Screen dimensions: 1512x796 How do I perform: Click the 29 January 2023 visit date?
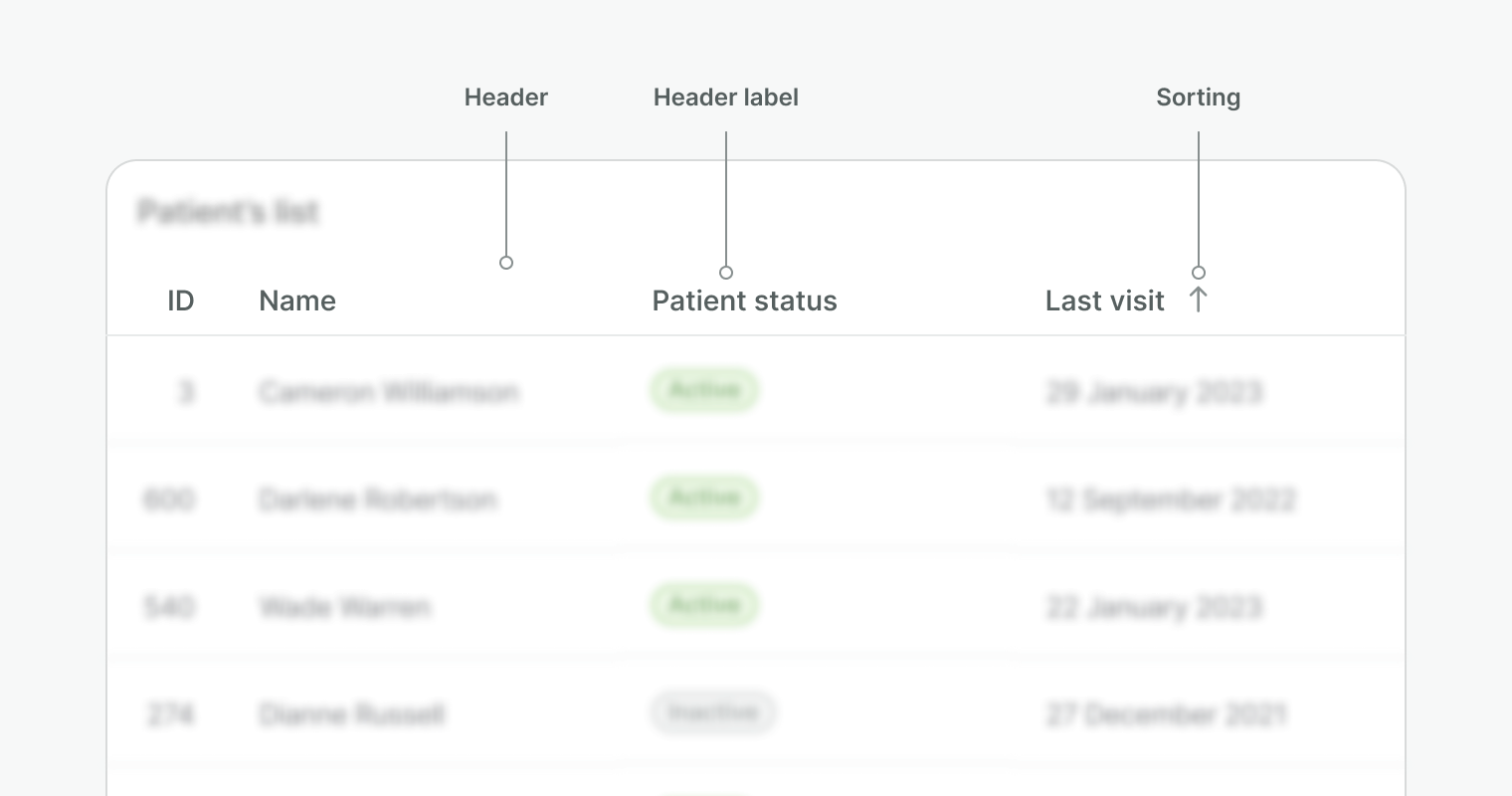(x=1154, y=392)
